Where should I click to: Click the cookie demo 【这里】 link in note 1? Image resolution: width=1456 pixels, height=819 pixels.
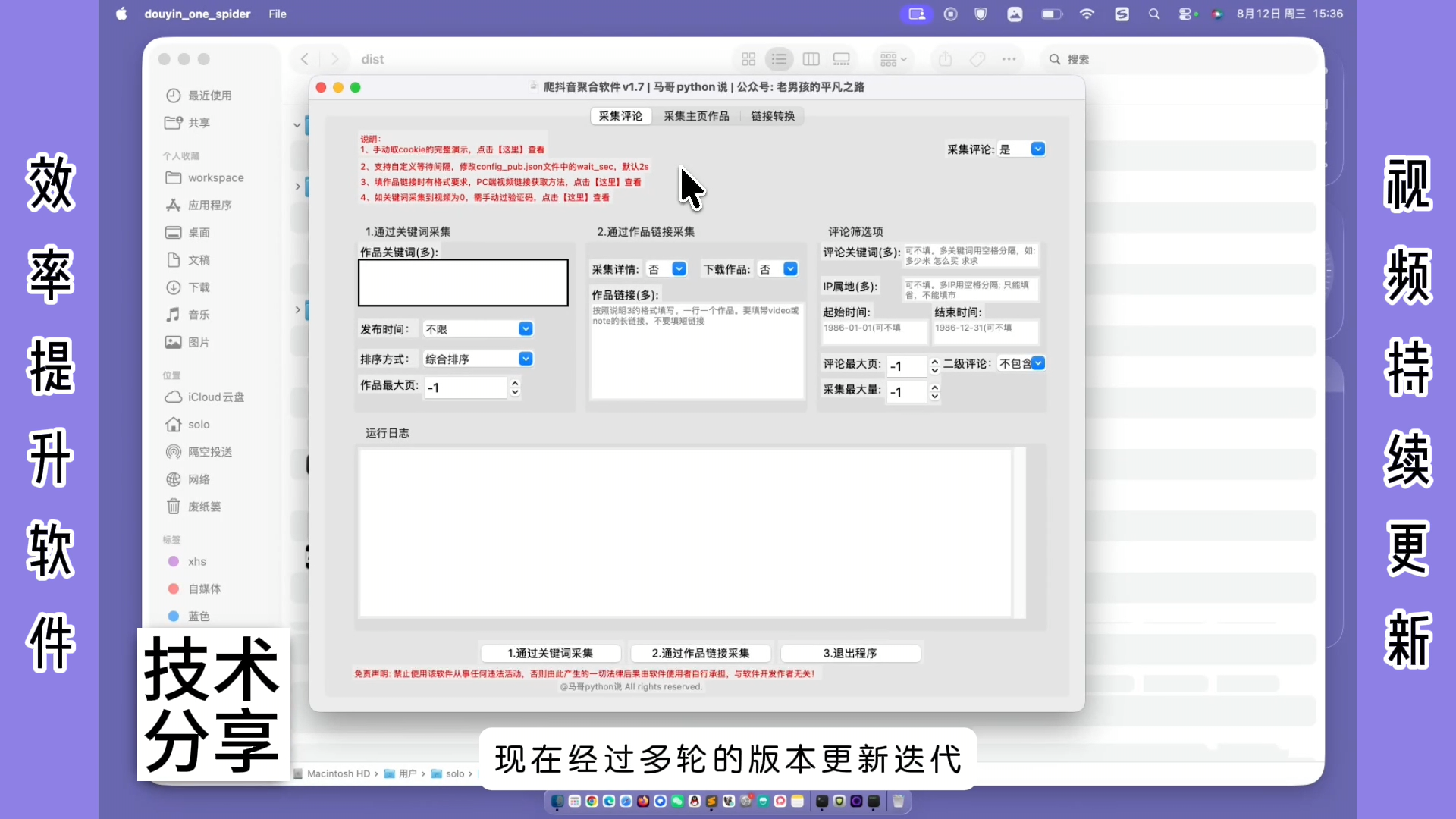click(510, 149)
